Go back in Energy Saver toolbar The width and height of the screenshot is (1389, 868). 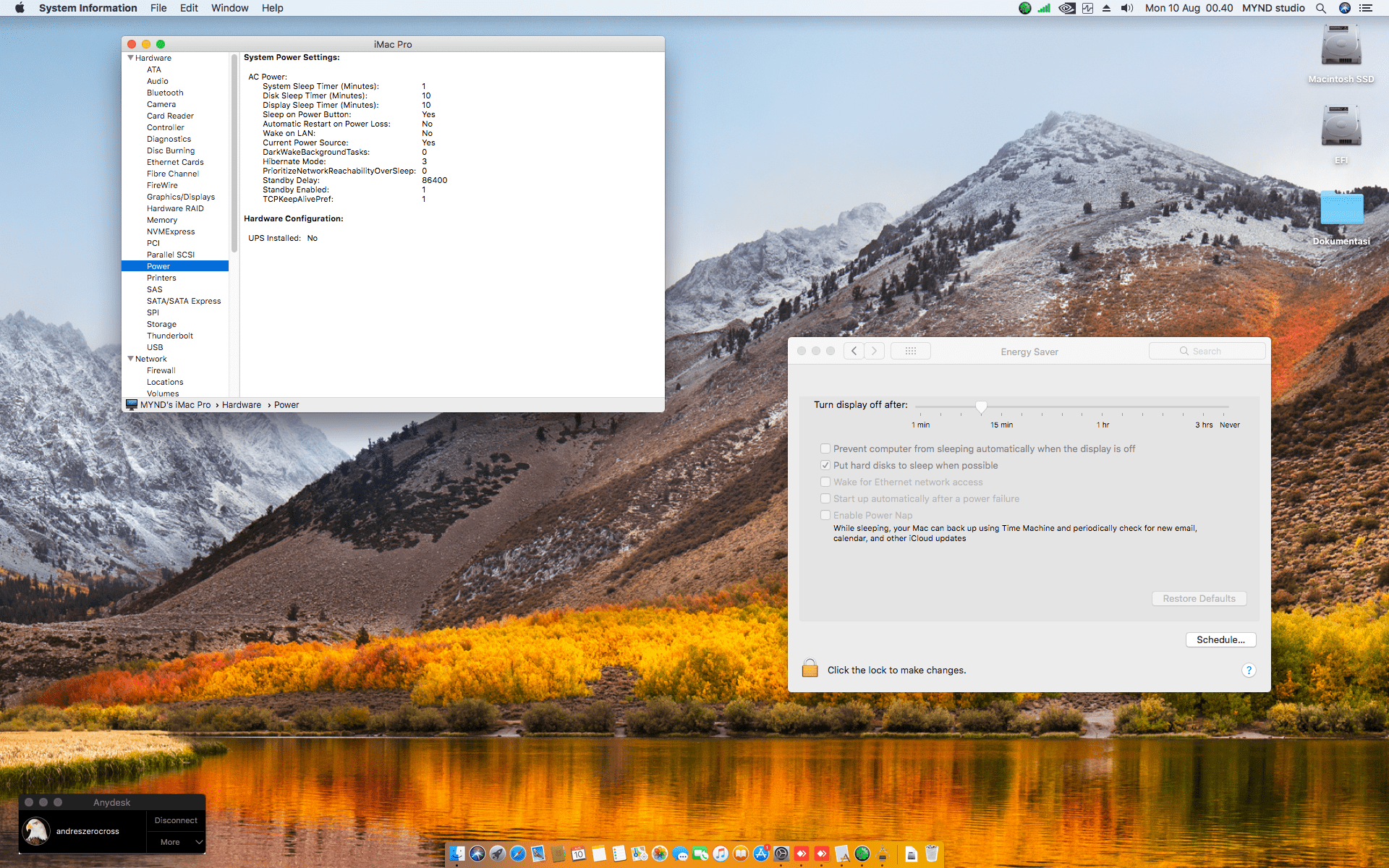pyautogui.click(x=854, y=351)
